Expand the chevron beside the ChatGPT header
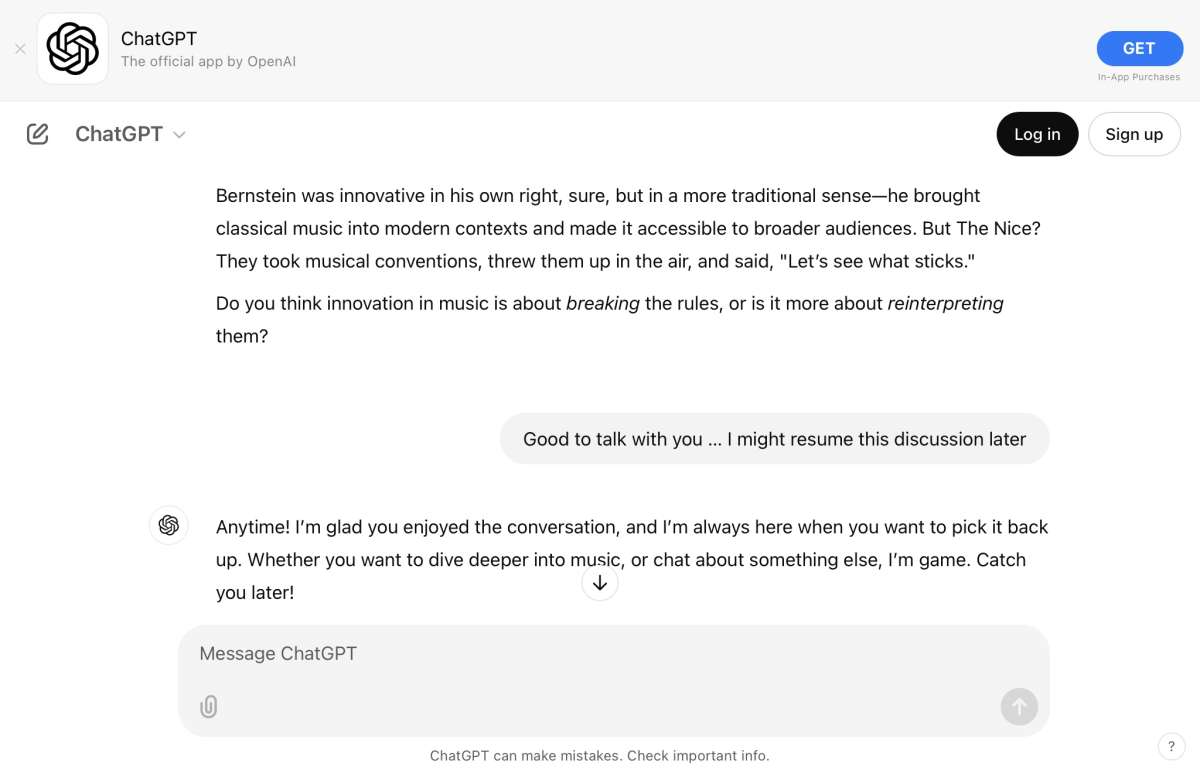 [180, 135]
